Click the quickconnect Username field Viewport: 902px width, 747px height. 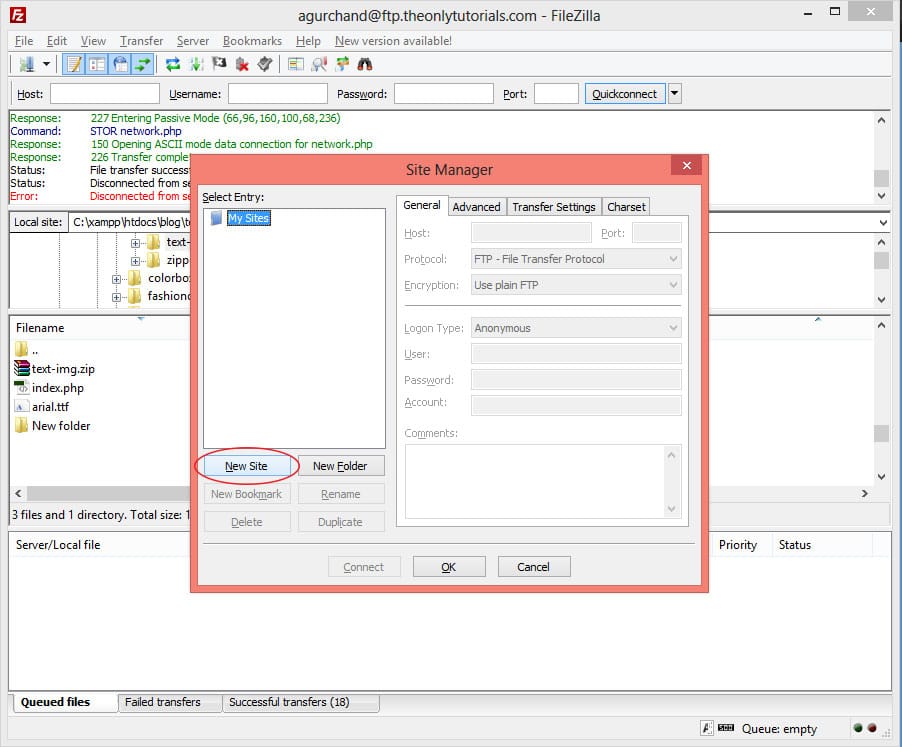click(278, 94)
